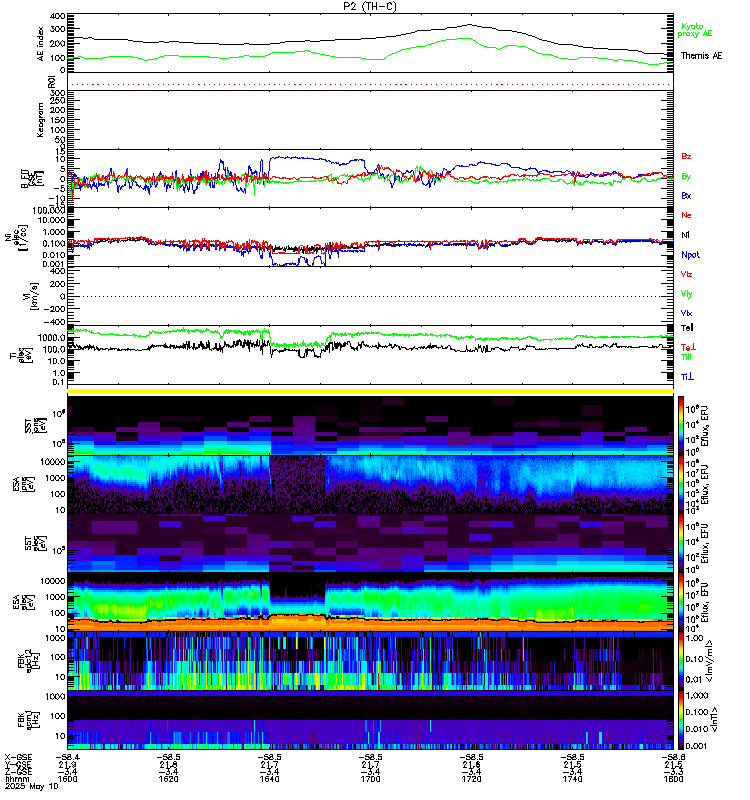Screen dimensions: 750x800
Task: Click the red Te perpendicular legend label
Action: point(688,347)
